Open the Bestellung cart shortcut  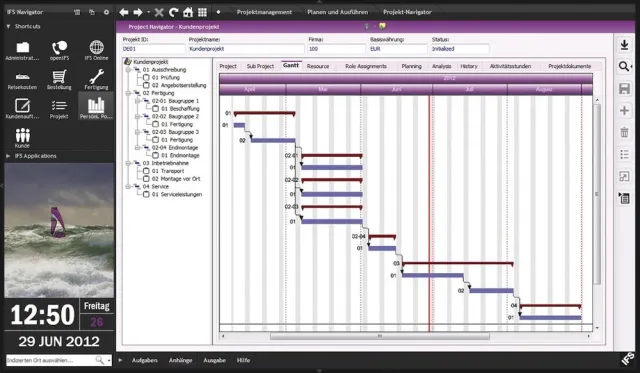(59, 80)
